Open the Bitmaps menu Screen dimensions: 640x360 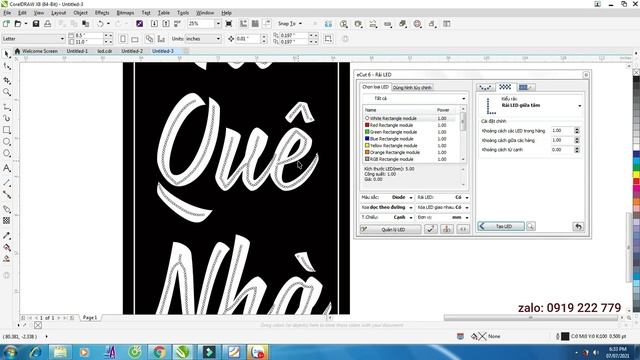[x=125, y=13]
